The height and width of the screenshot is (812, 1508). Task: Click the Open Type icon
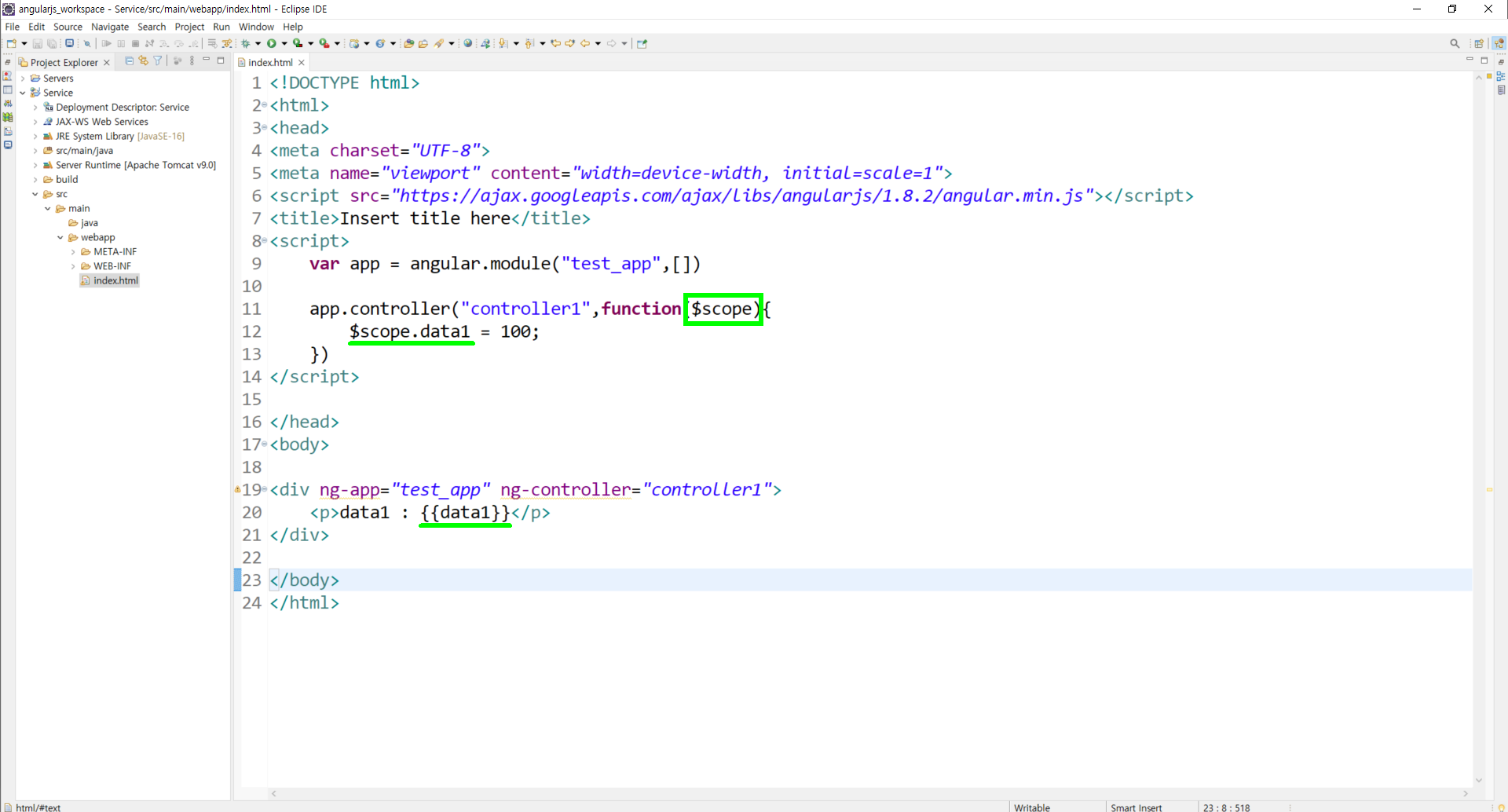408,43
